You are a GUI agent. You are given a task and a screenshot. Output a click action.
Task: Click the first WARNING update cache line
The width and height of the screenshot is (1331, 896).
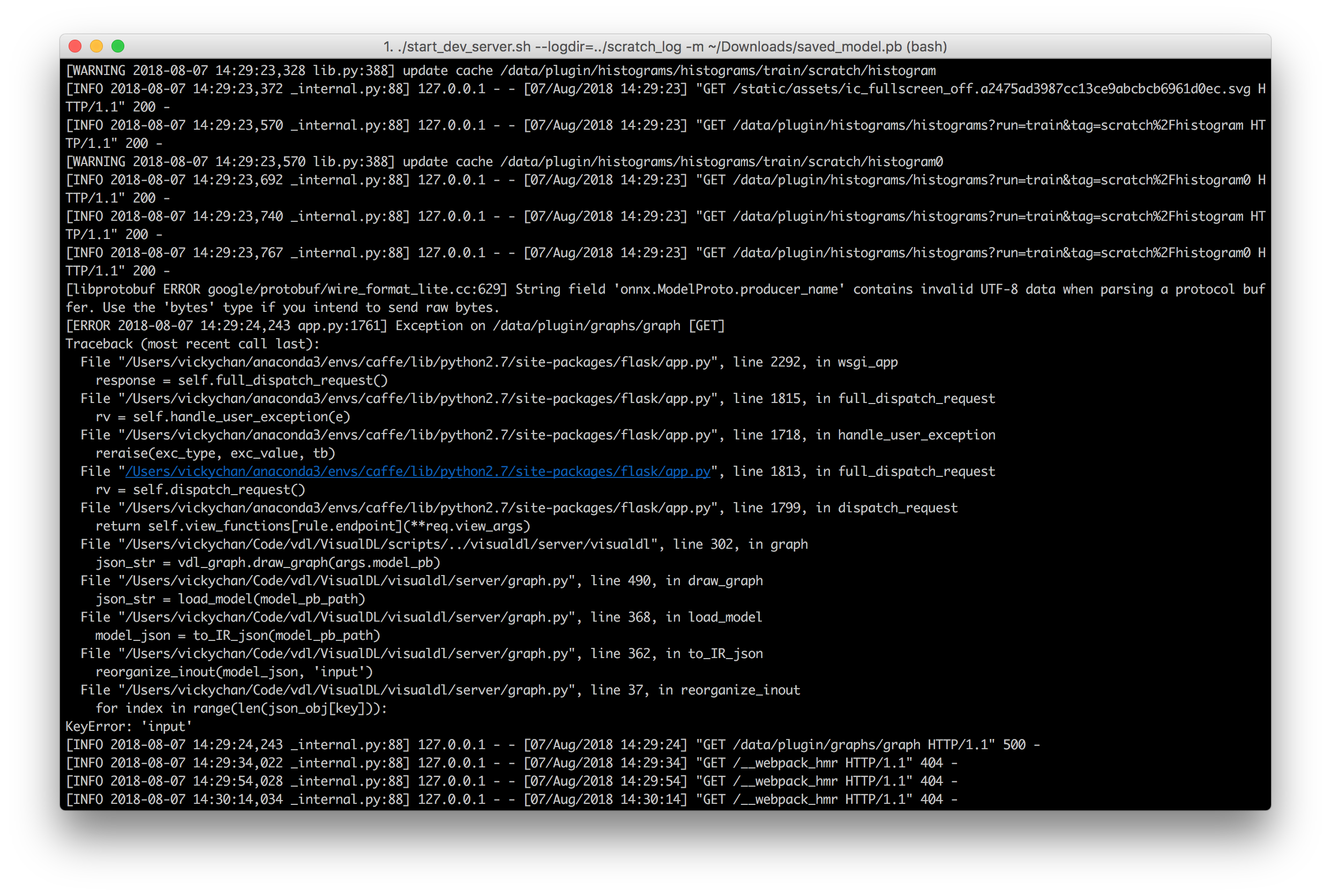[x=500, y=71]
